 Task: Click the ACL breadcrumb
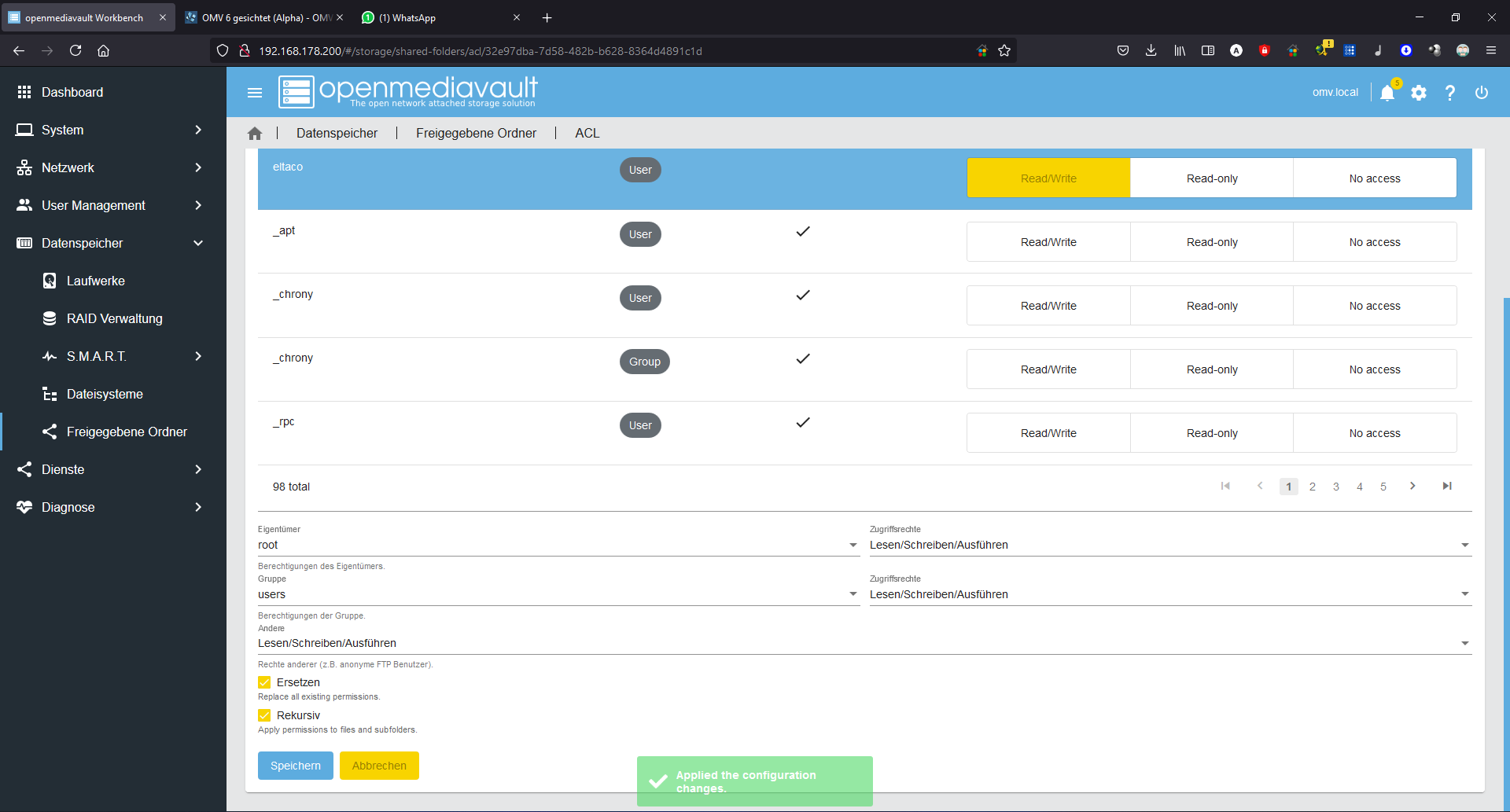click(587, 134)
